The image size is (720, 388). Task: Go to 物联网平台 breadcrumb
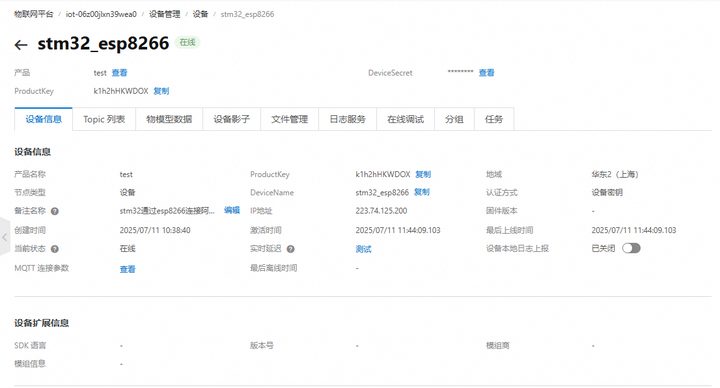coord(34,14)
